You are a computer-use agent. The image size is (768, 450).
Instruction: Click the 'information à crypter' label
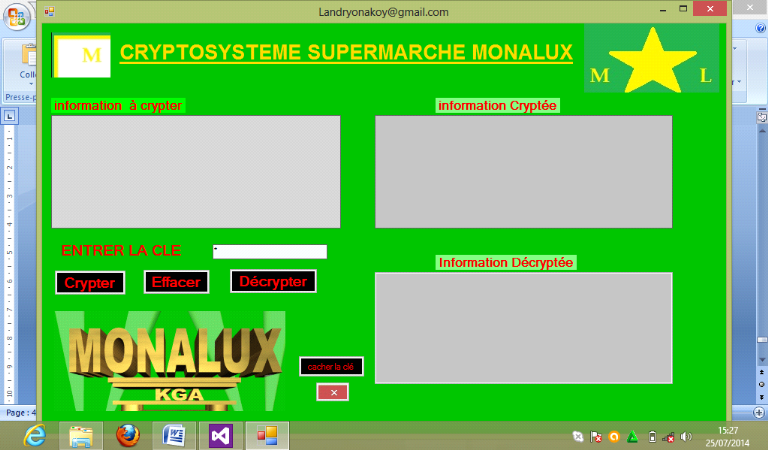coord(118,106)
